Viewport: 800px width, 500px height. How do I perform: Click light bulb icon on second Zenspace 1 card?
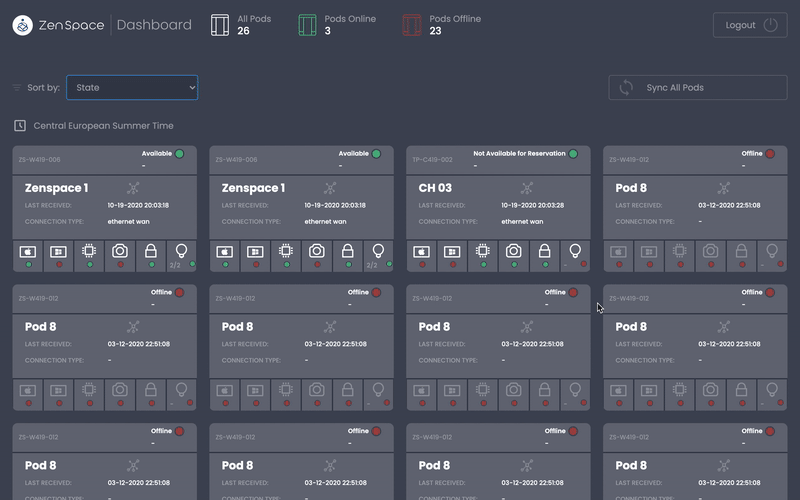click(x=378, y=251)
